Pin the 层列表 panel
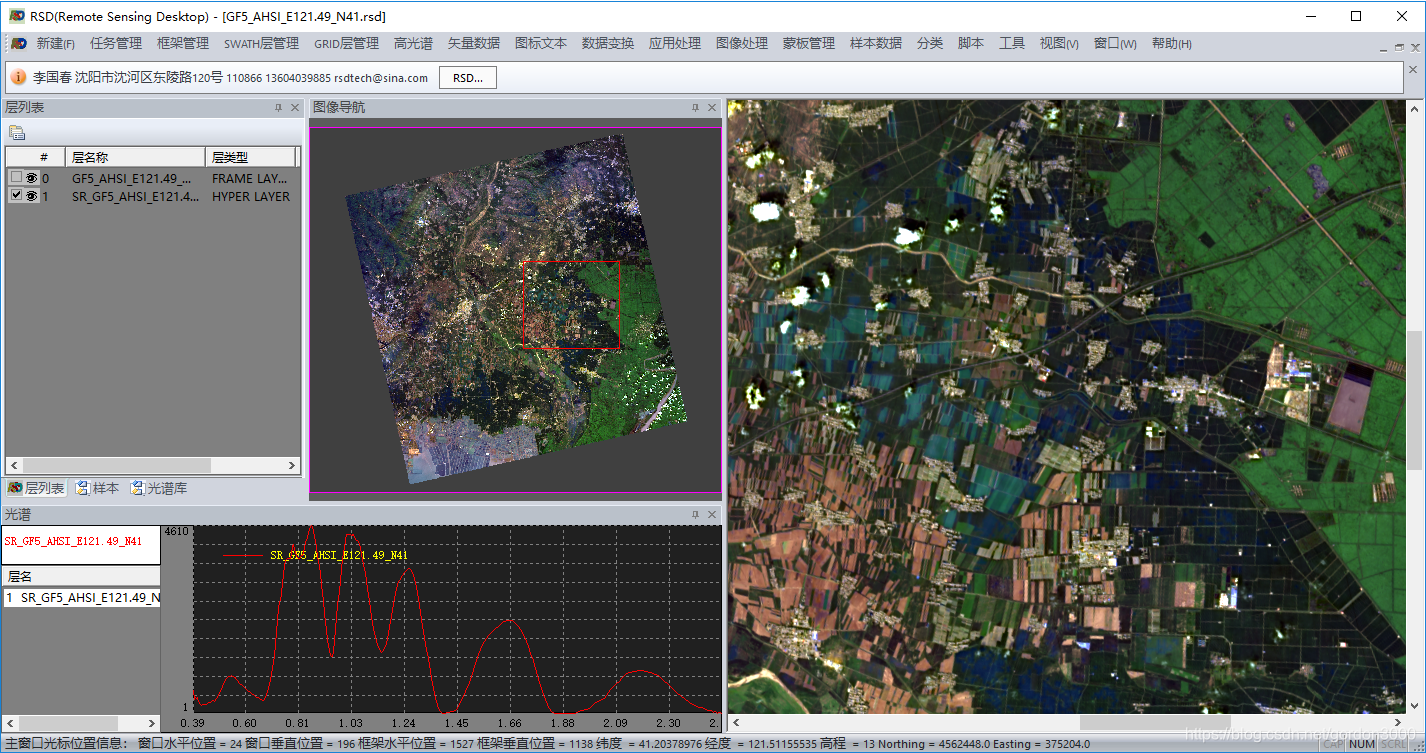This screenshot has height=753, width=1426. 279,108
